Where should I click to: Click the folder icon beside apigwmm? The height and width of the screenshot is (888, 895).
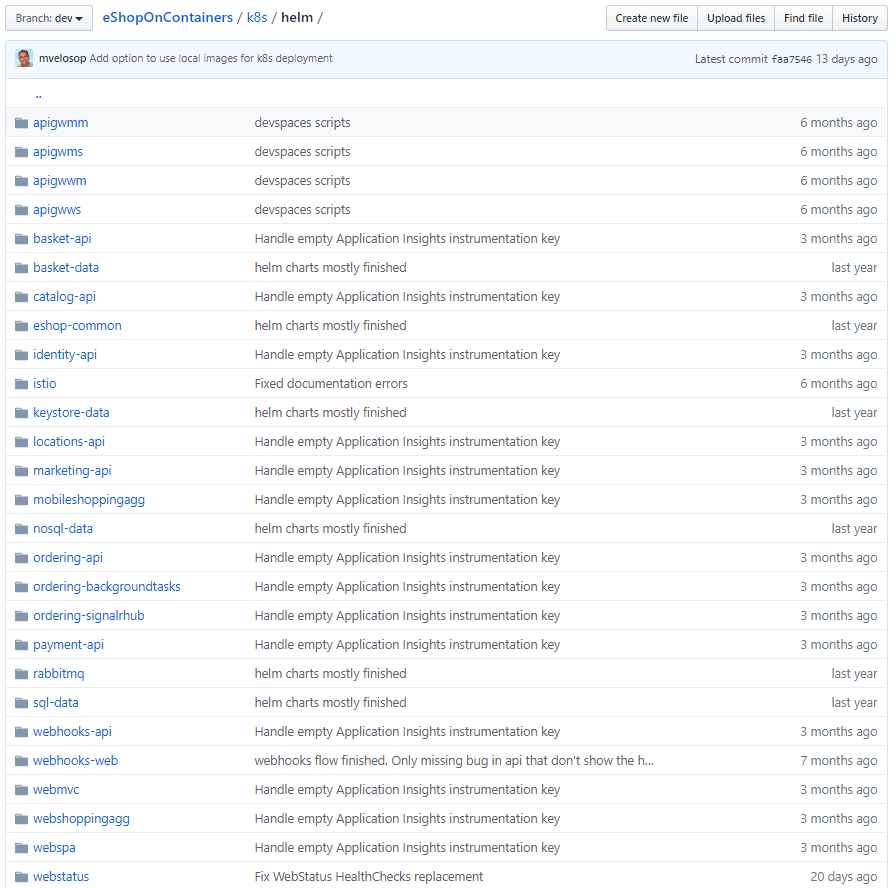point(20,122)
